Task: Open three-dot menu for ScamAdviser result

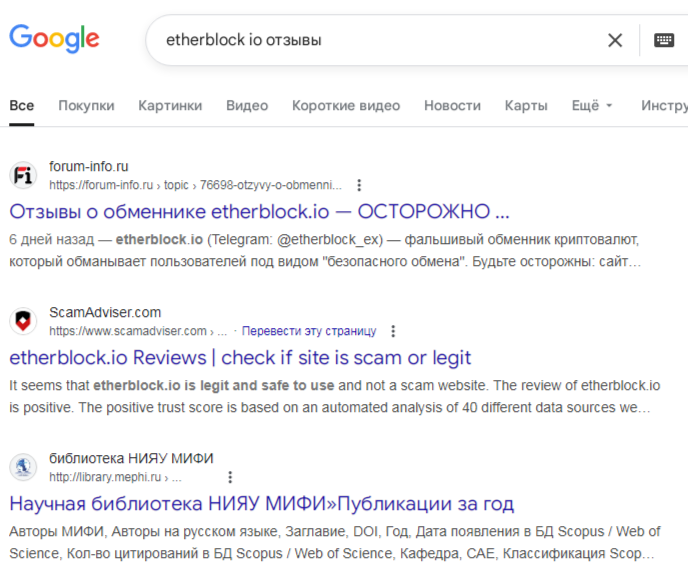Action: tap(393, 331)
